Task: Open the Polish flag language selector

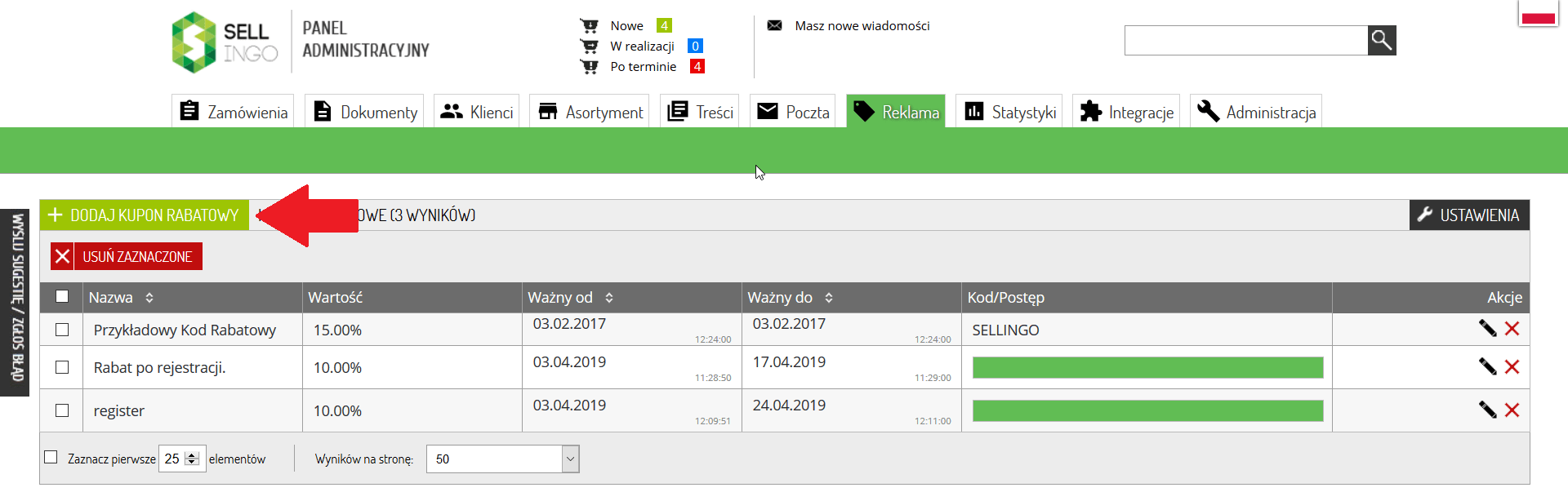Action: pos(1539,14)
